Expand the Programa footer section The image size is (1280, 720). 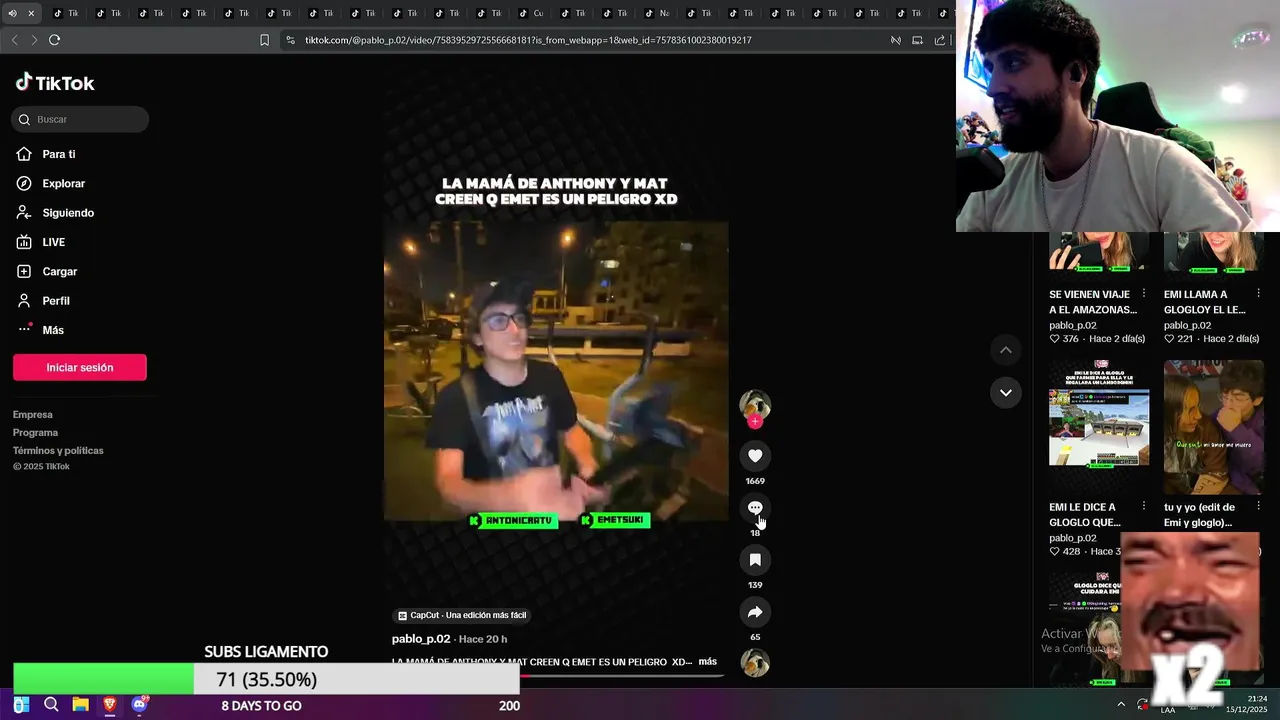tap(35, 433)
